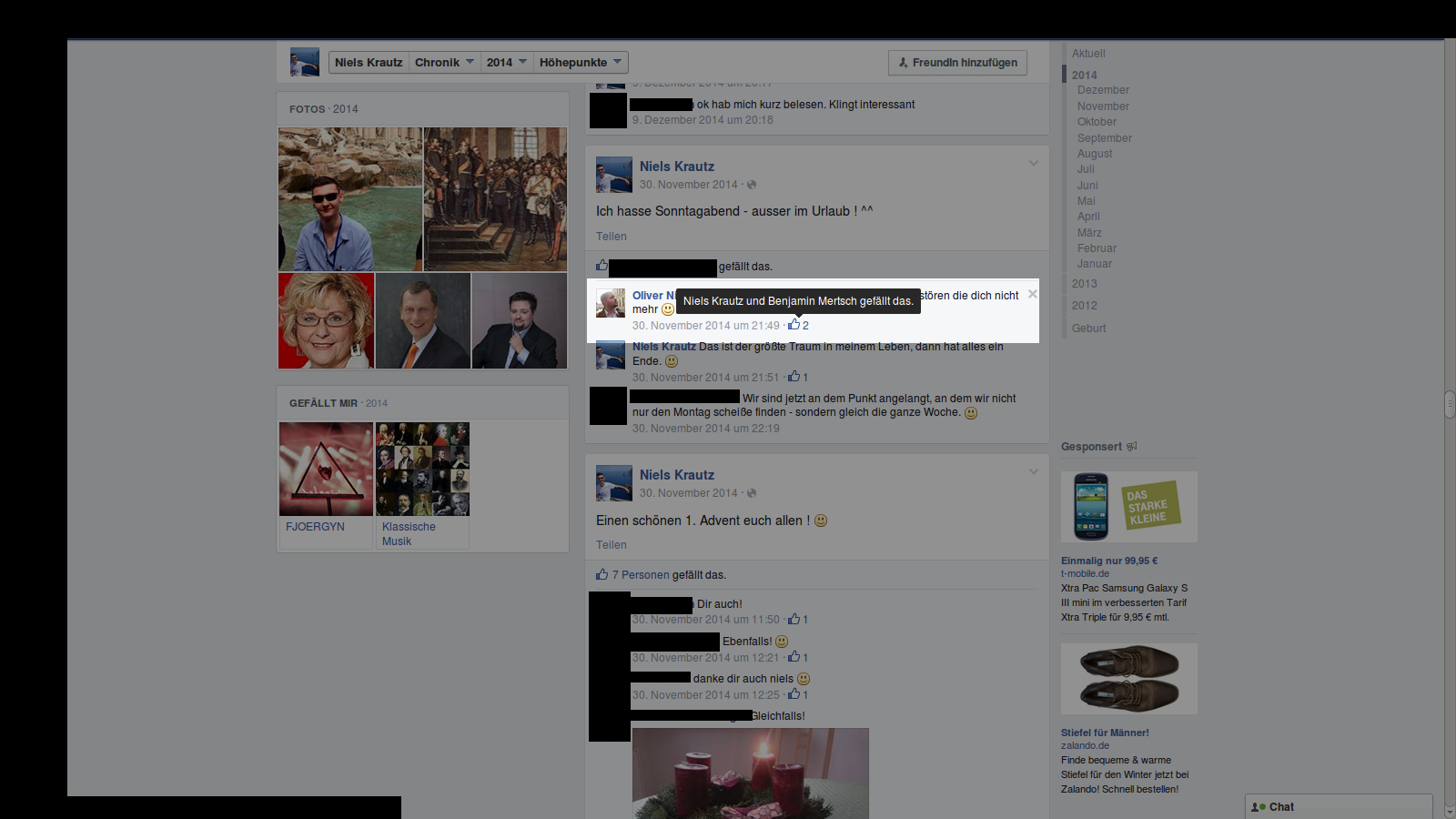This screenshot has height=819, width=1456.
Task: Open the Höhepunkte dropdown
Action: click(581, 62)
